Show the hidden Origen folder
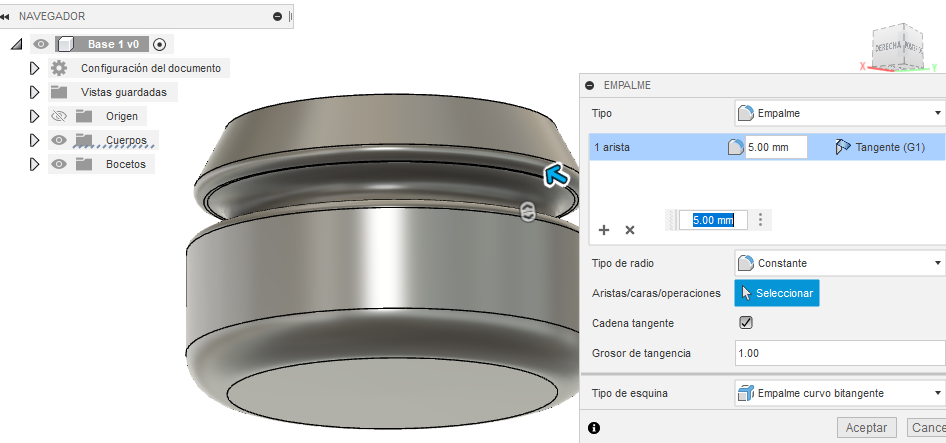Image resolution: width=946 pixels, height=443 pixels. 59,116
